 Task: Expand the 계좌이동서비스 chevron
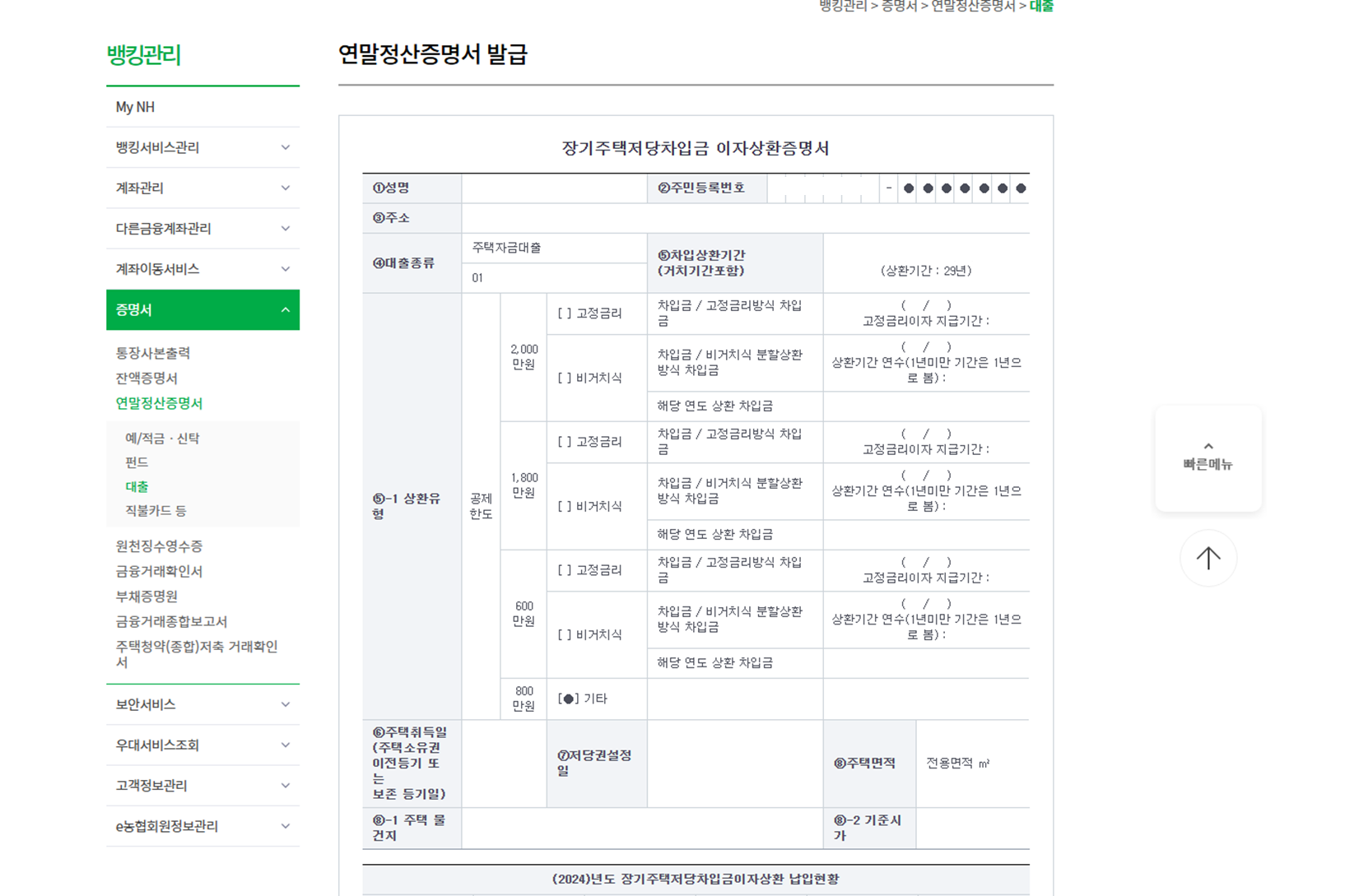pos(285,269)
